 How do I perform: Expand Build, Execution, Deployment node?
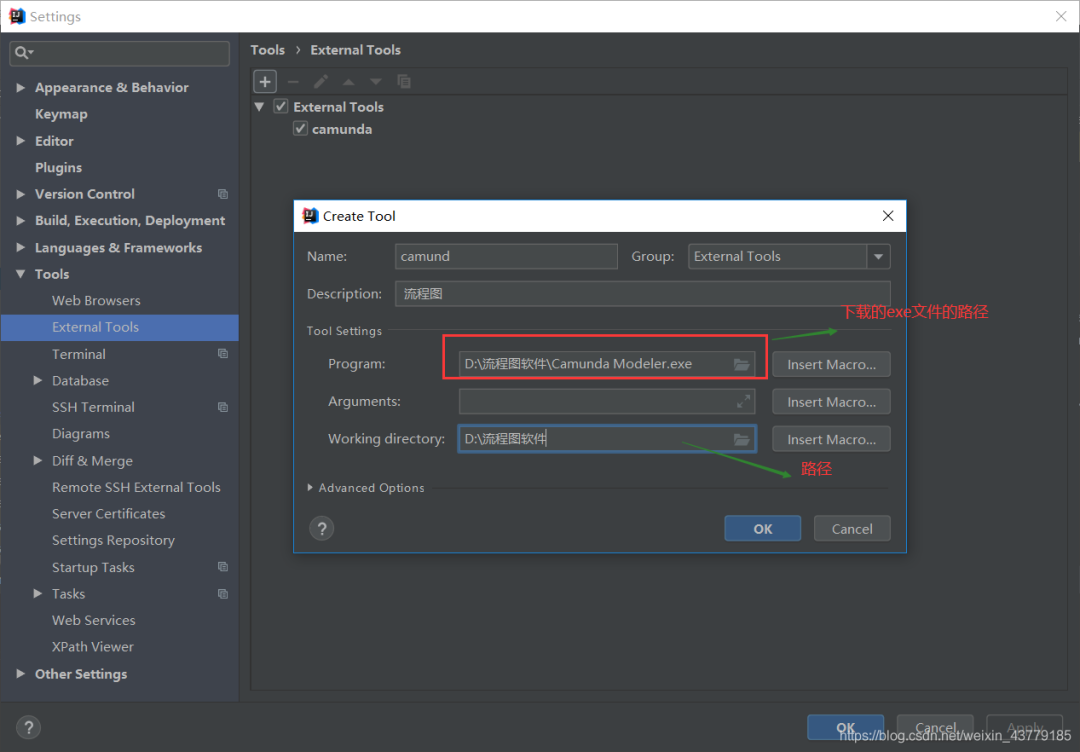[x=21, y=220]
